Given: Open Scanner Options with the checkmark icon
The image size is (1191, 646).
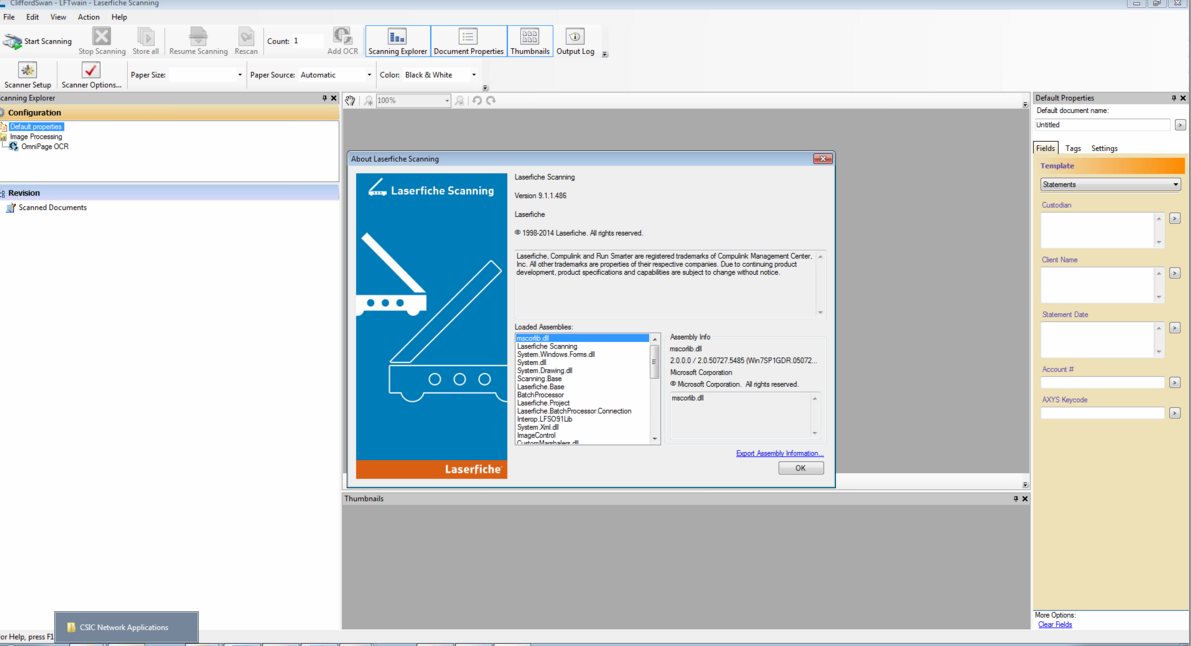Looking at the screenshot, I should [x=91, y=71].
